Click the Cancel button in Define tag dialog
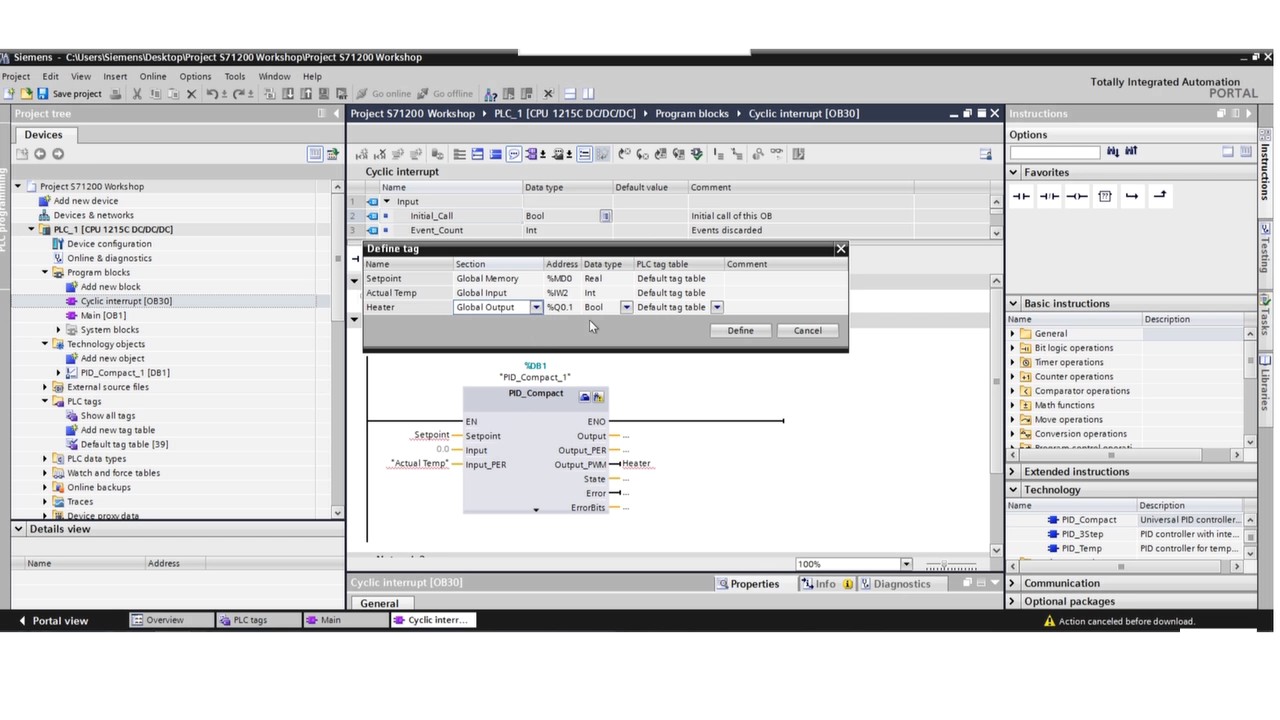This screenshot has width=1280, height=720. click(808, 331)
